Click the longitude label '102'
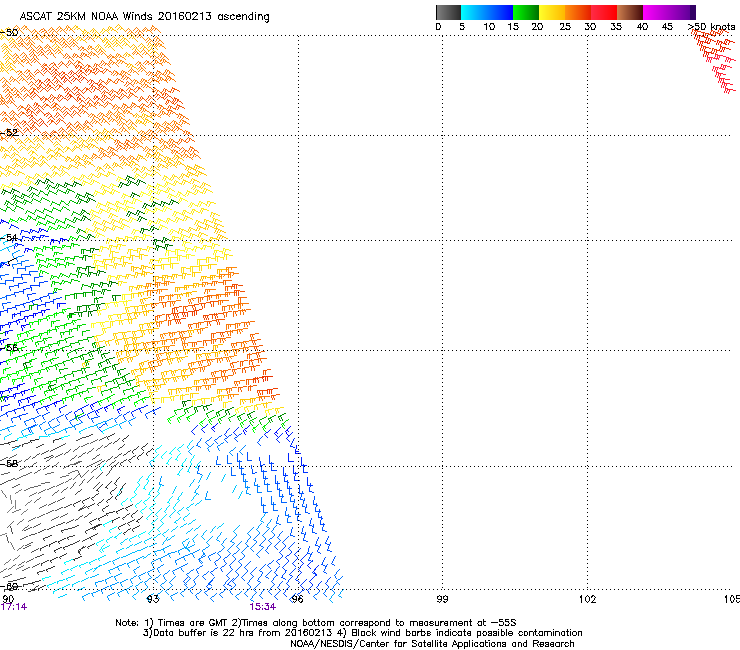 [588, 599]
